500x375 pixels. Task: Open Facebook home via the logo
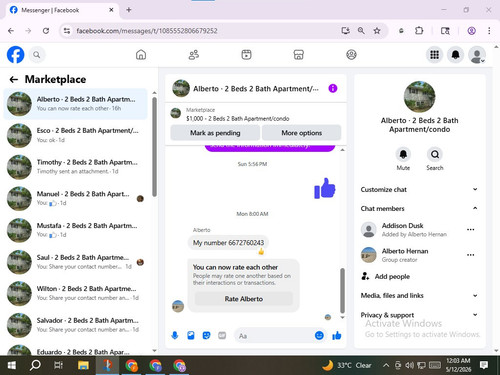[x=16, y=55]
